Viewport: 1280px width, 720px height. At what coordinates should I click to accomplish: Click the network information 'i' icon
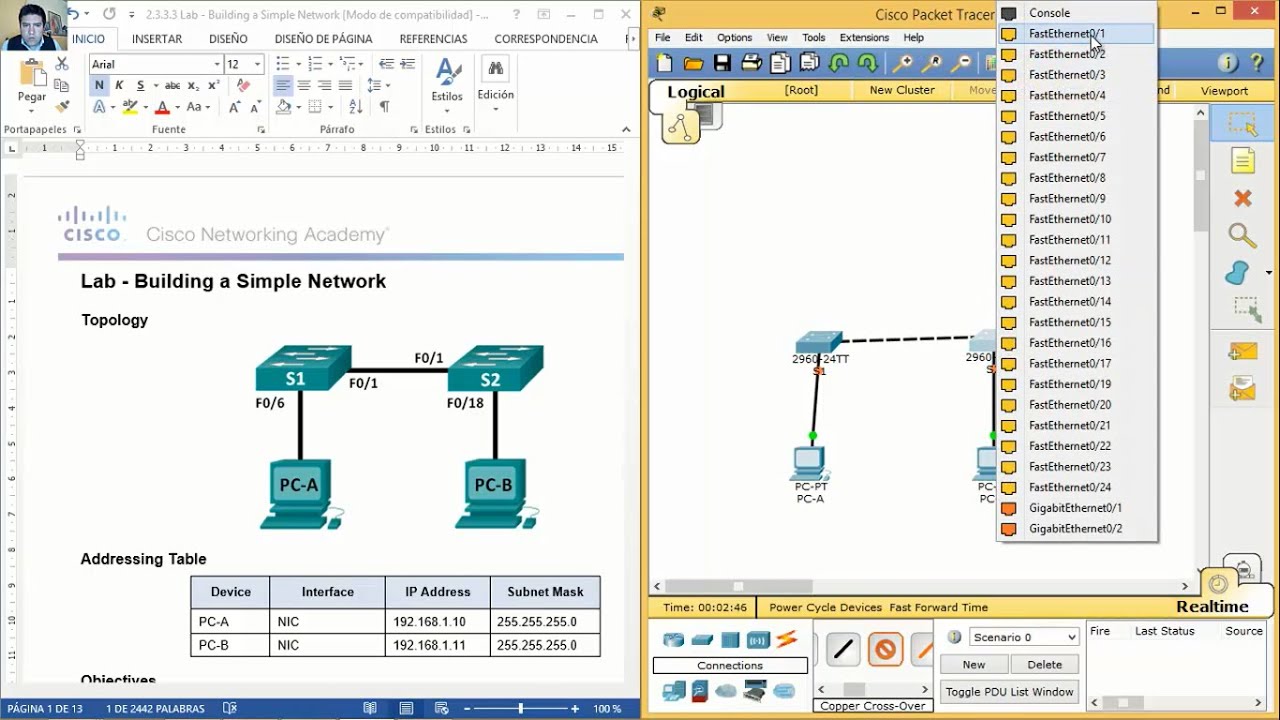point(1228,63)
